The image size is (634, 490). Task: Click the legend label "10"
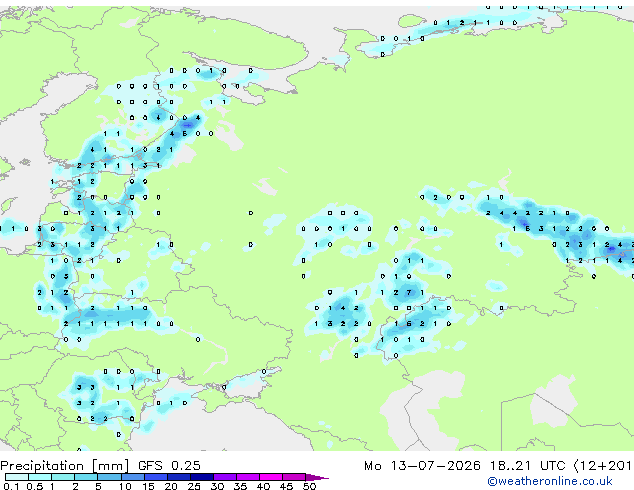click(x=125, y=486)
